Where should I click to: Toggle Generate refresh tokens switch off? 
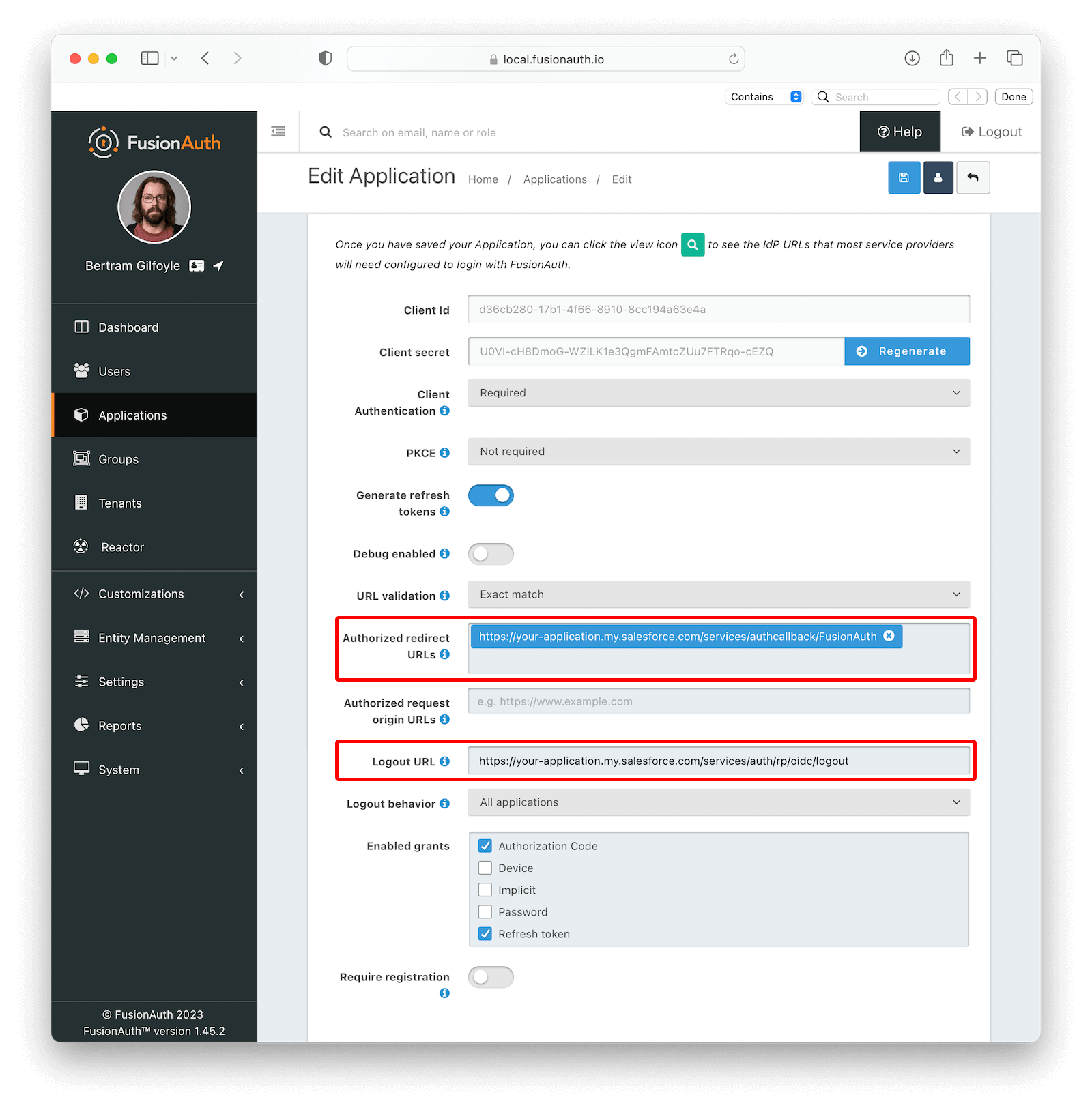tap(491, 495)
